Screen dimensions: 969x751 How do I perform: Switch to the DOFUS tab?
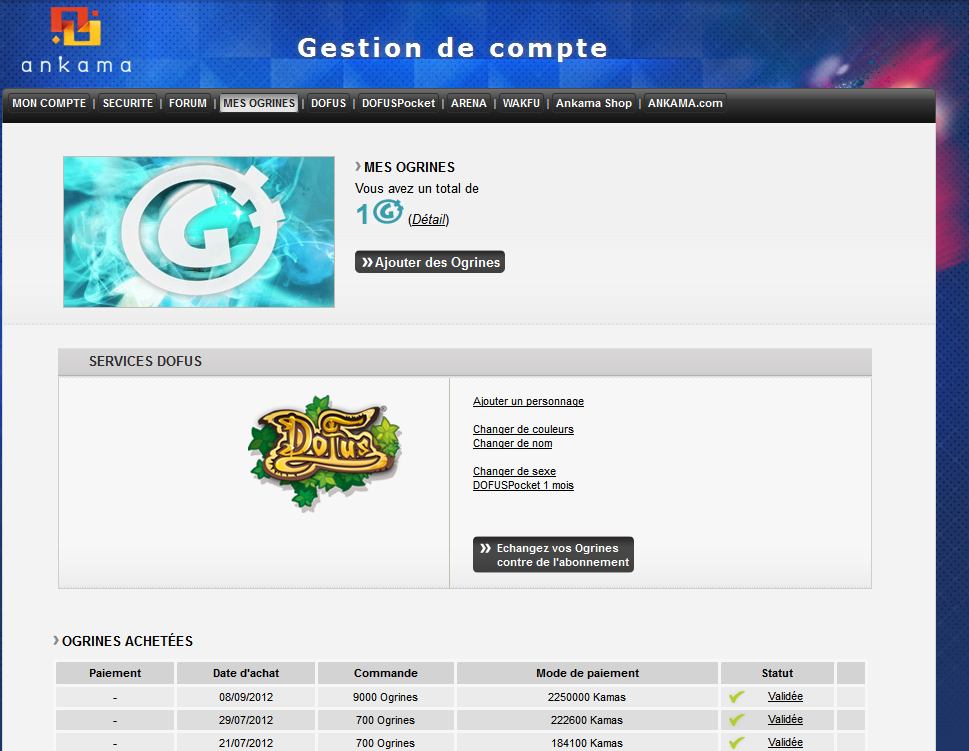tap(329, 103)
